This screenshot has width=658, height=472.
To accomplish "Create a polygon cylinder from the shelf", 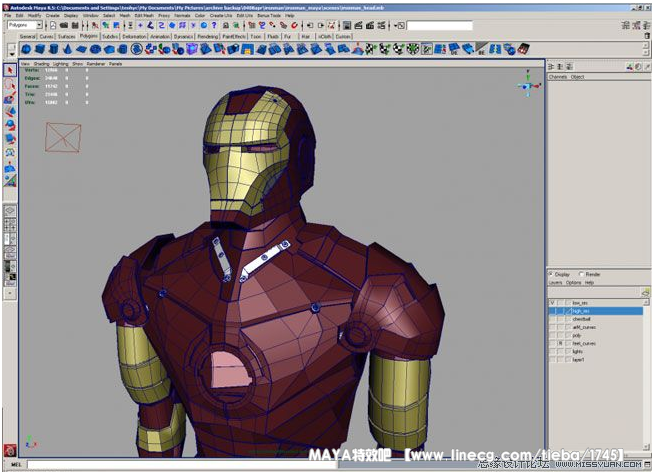I will (x=54, y=50).
